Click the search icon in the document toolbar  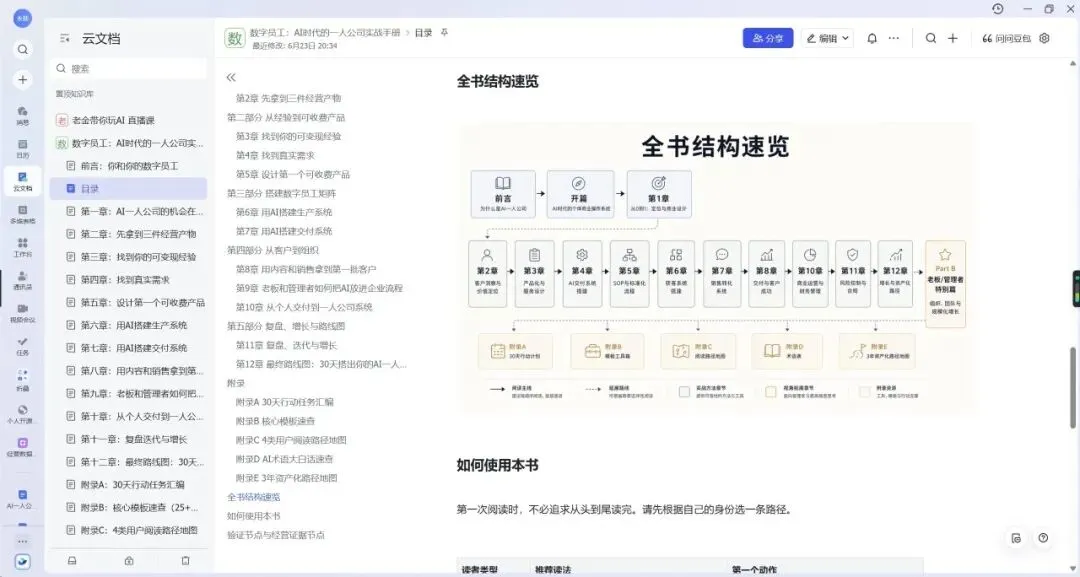click(931, 39)
